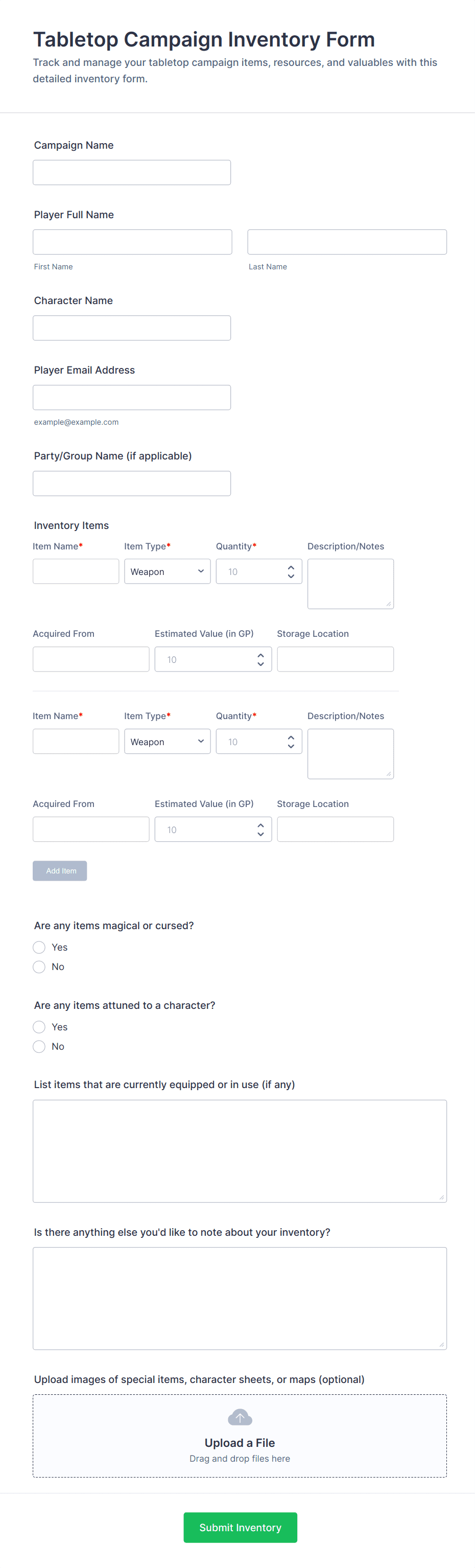Increase the first Quantity stepper value
The height and width of the screenshot is (1568, 475).
coord(291,567)
